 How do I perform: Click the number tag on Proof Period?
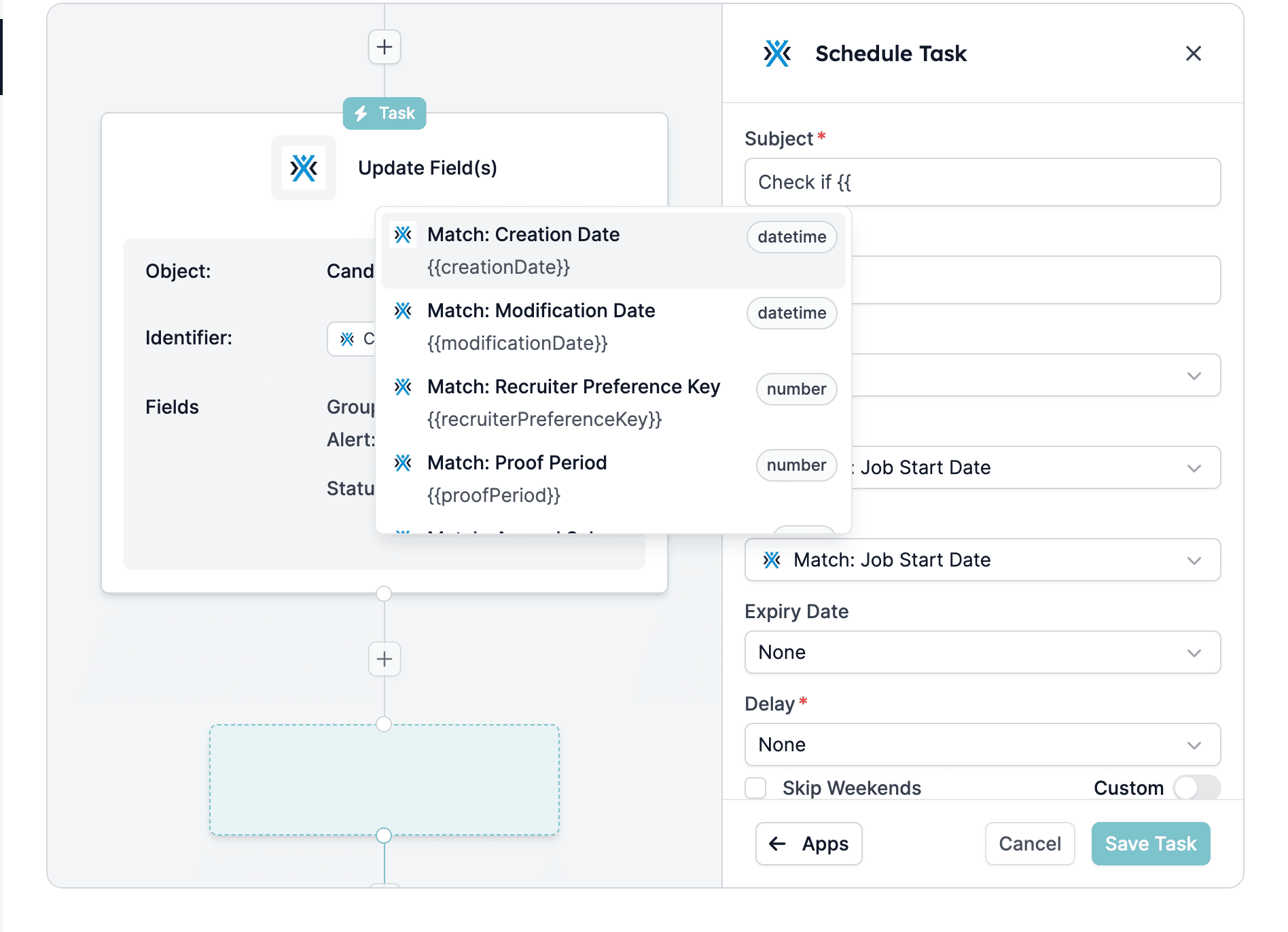point(797,465)
